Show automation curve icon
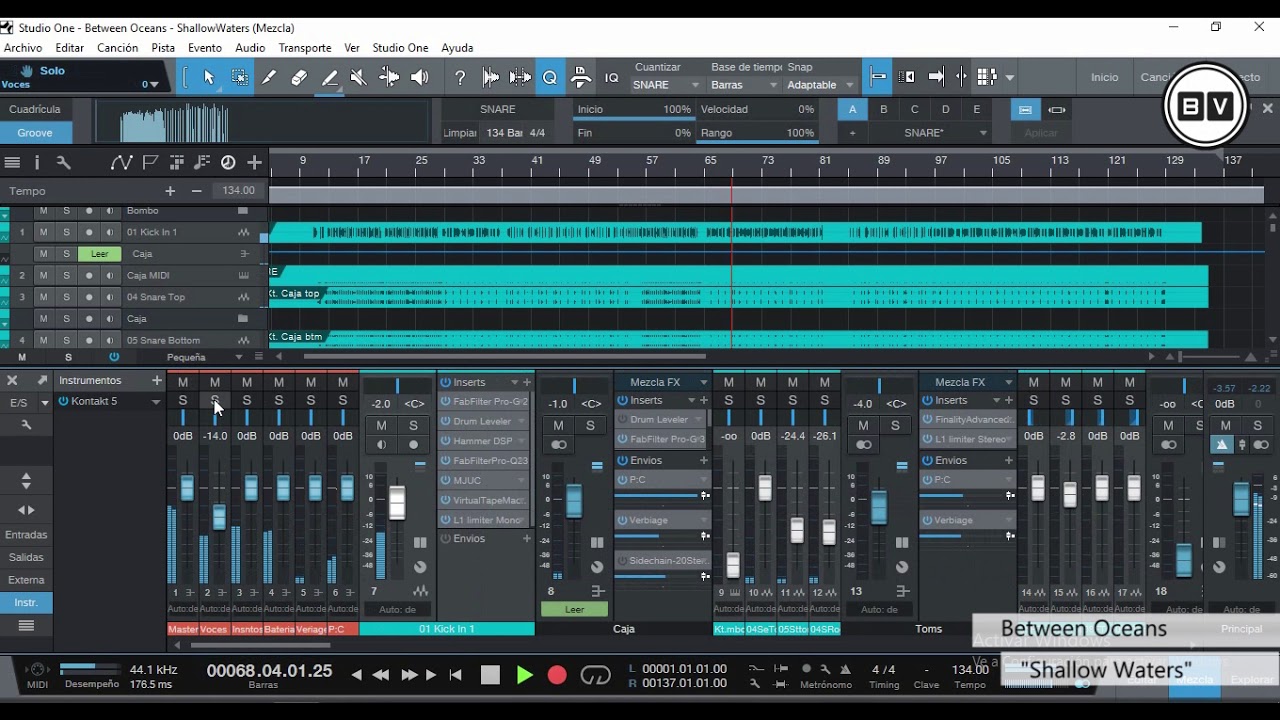The image size is (1280, 720). [121, 162]
